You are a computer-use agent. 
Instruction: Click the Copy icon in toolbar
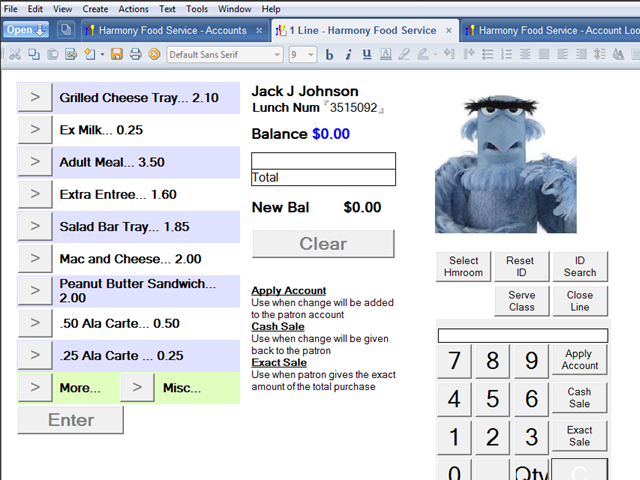tap(34, 54)
